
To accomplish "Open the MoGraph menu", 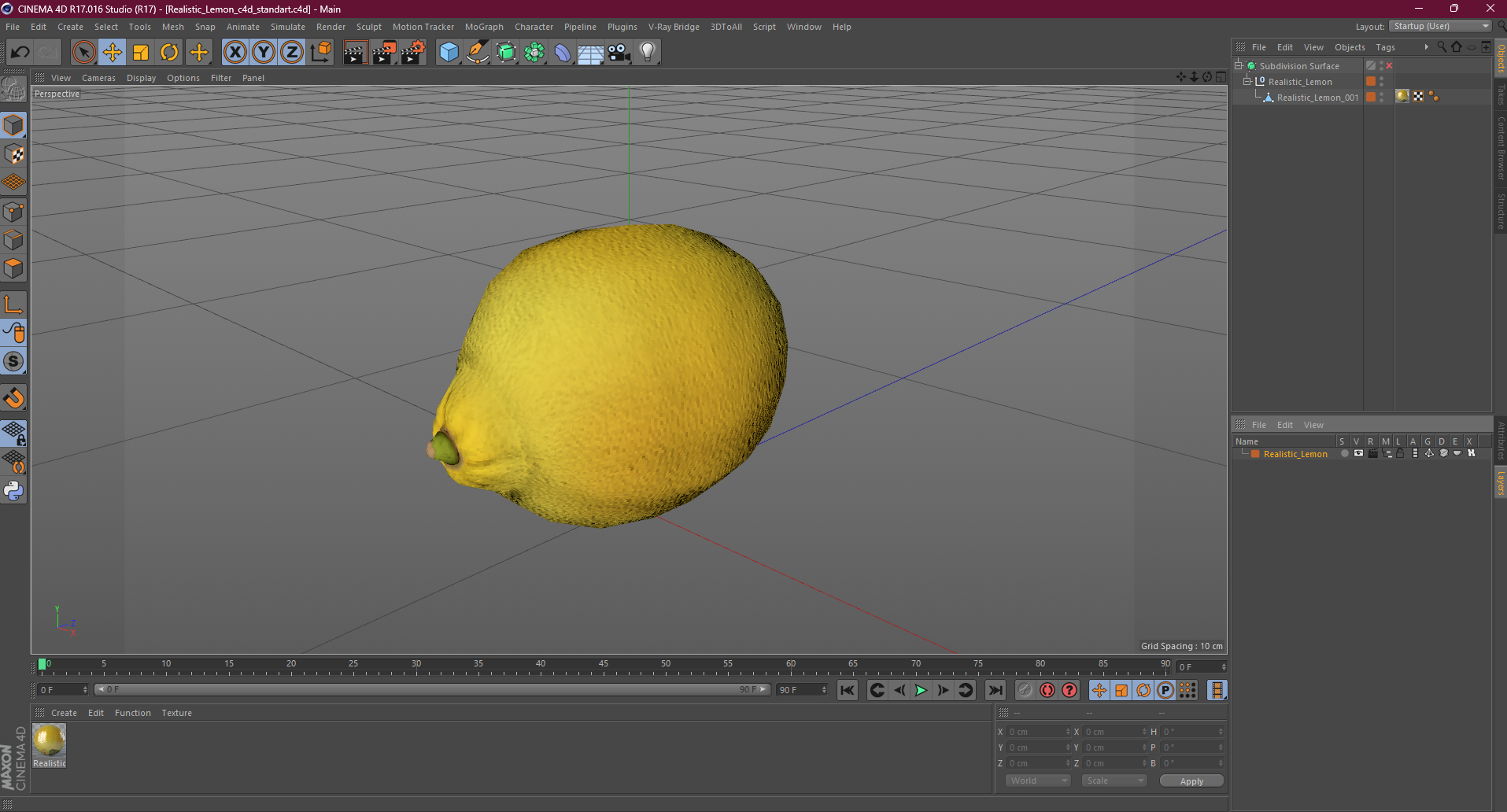I will tap(484, 27).
